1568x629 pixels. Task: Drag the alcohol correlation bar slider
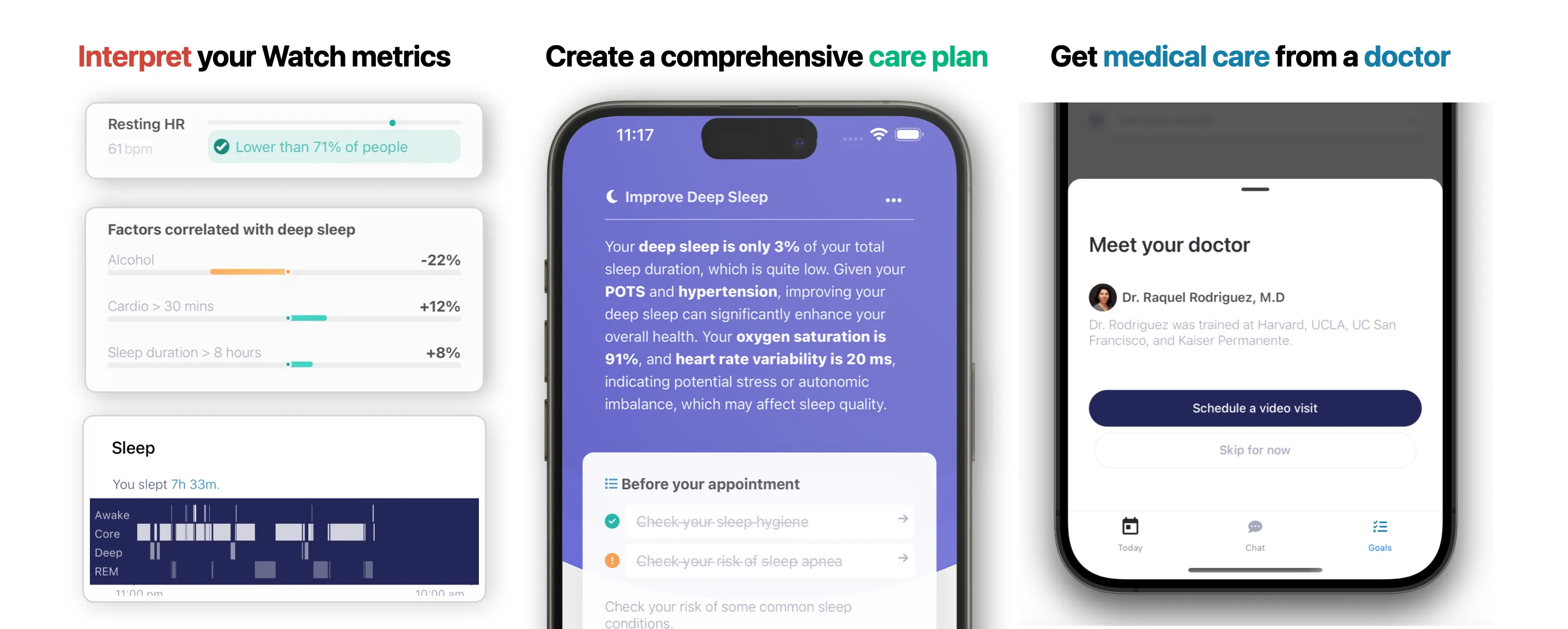point(288,272)
